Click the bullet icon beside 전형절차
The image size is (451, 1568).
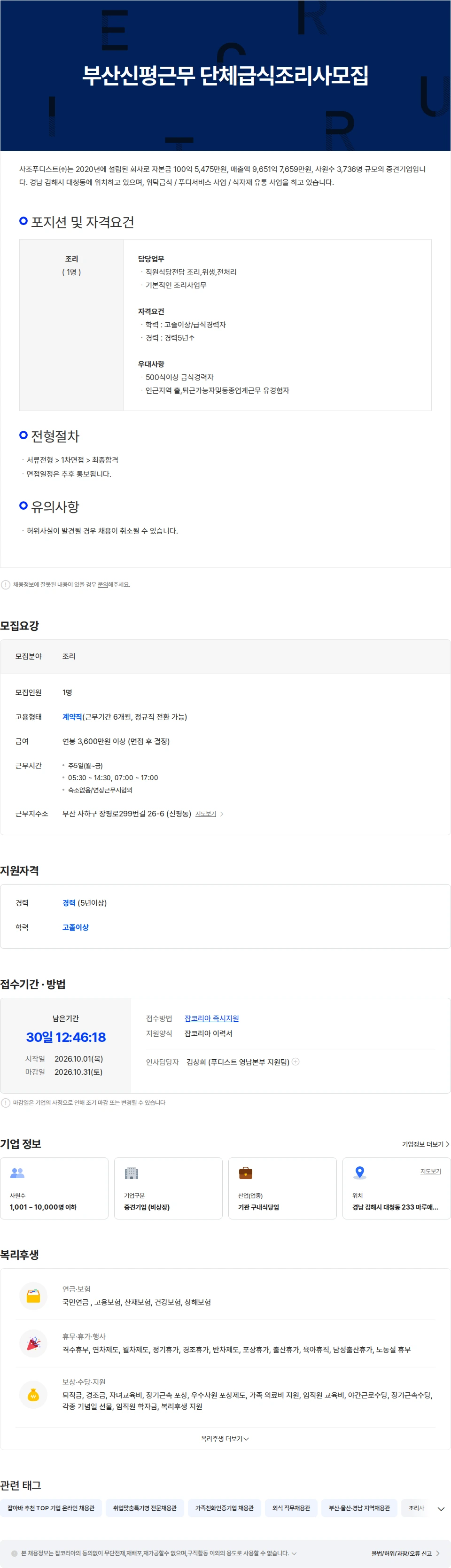click(23, 435)
